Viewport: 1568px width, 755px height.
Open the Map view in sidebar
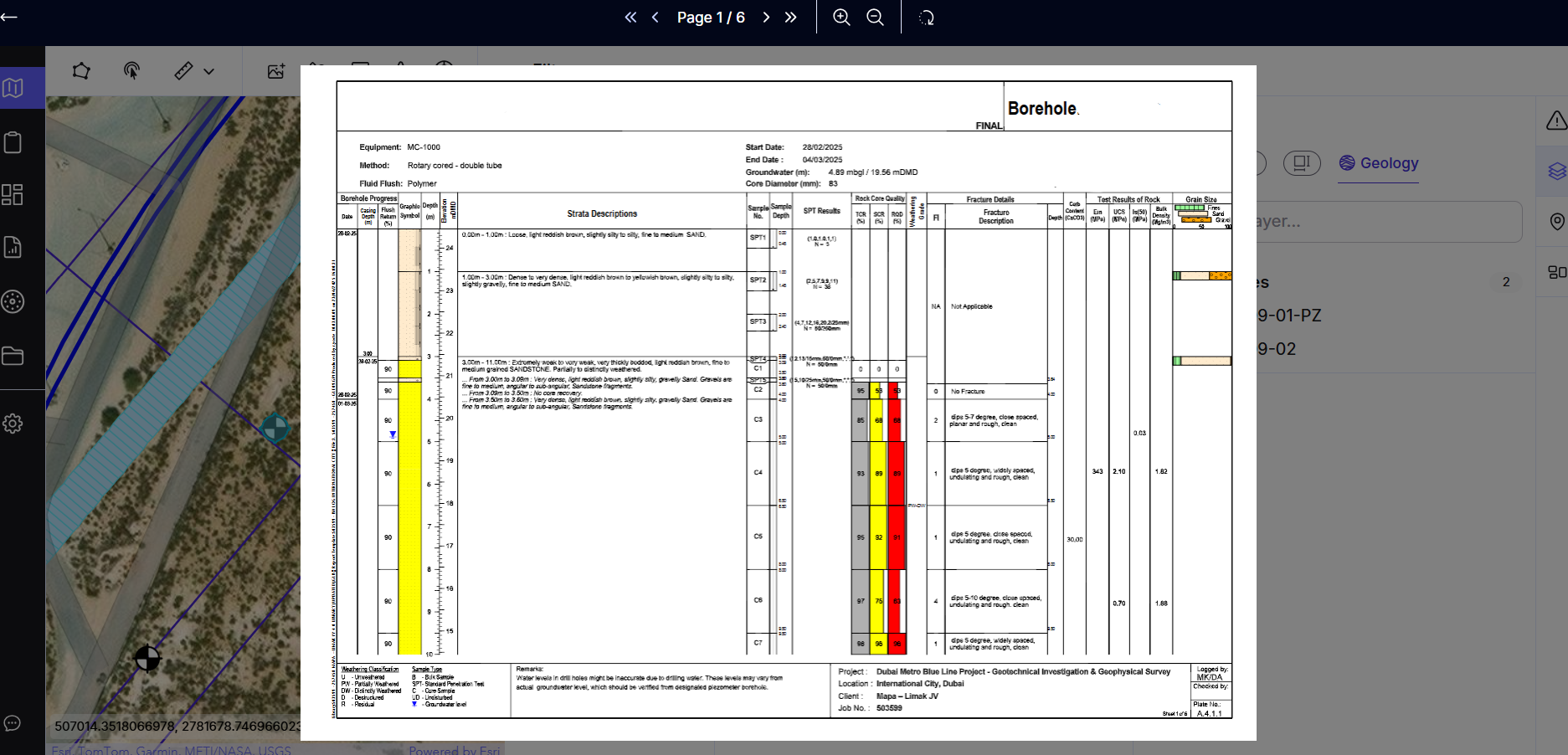[13, 88]
